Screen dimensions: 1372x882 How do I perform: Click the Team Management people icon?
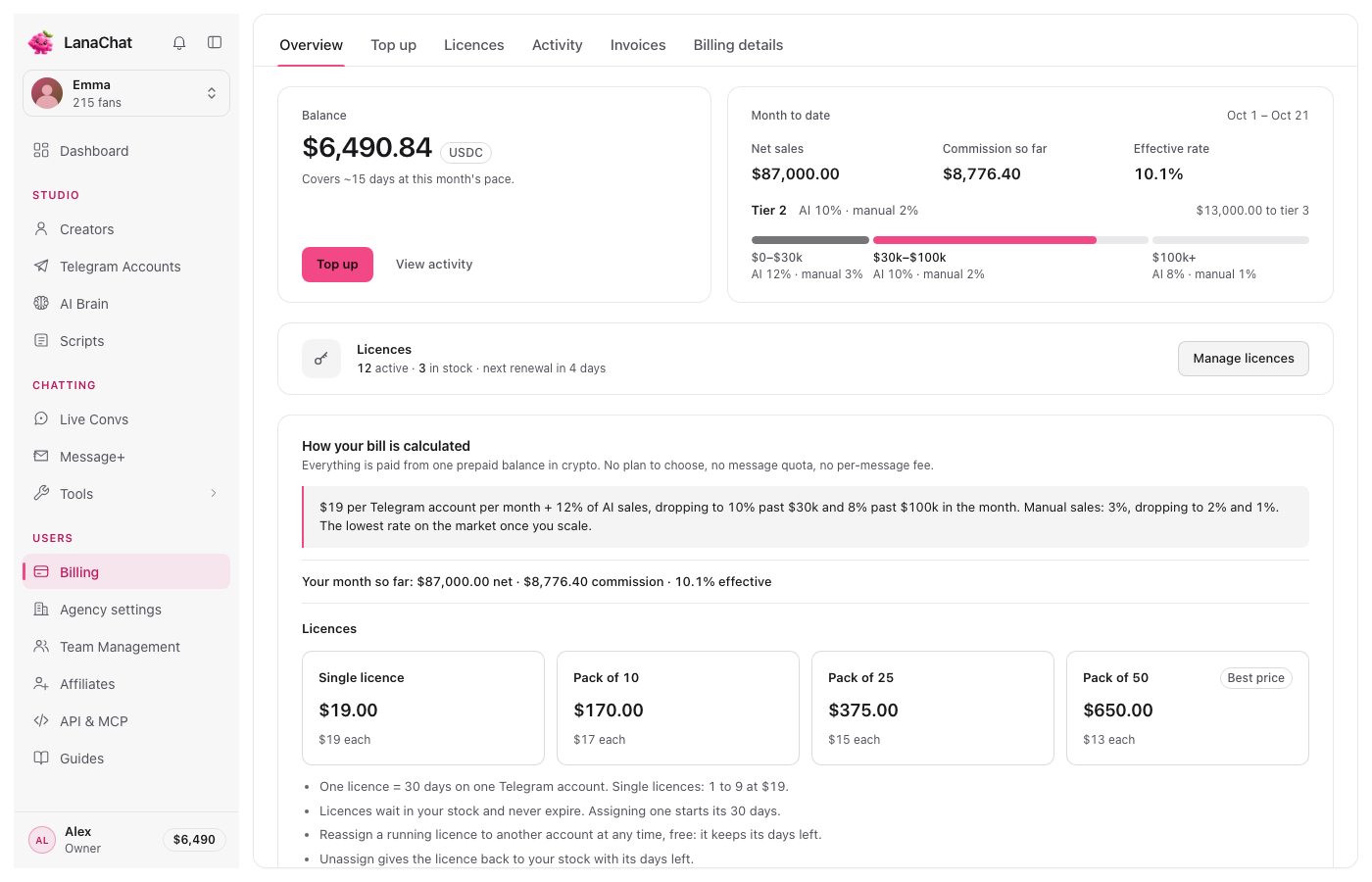coord(41,646)
